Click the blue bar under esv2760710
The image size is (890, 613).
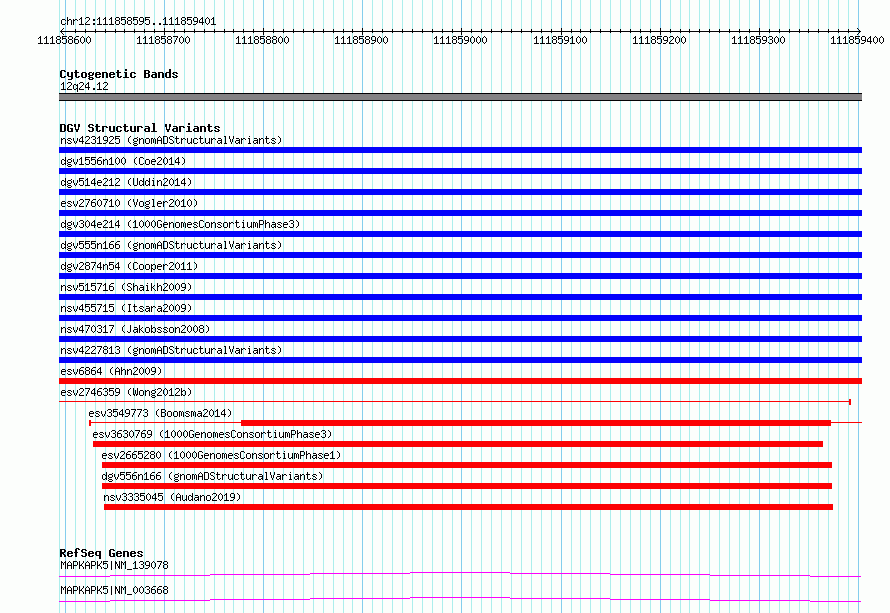click(460, 213)
